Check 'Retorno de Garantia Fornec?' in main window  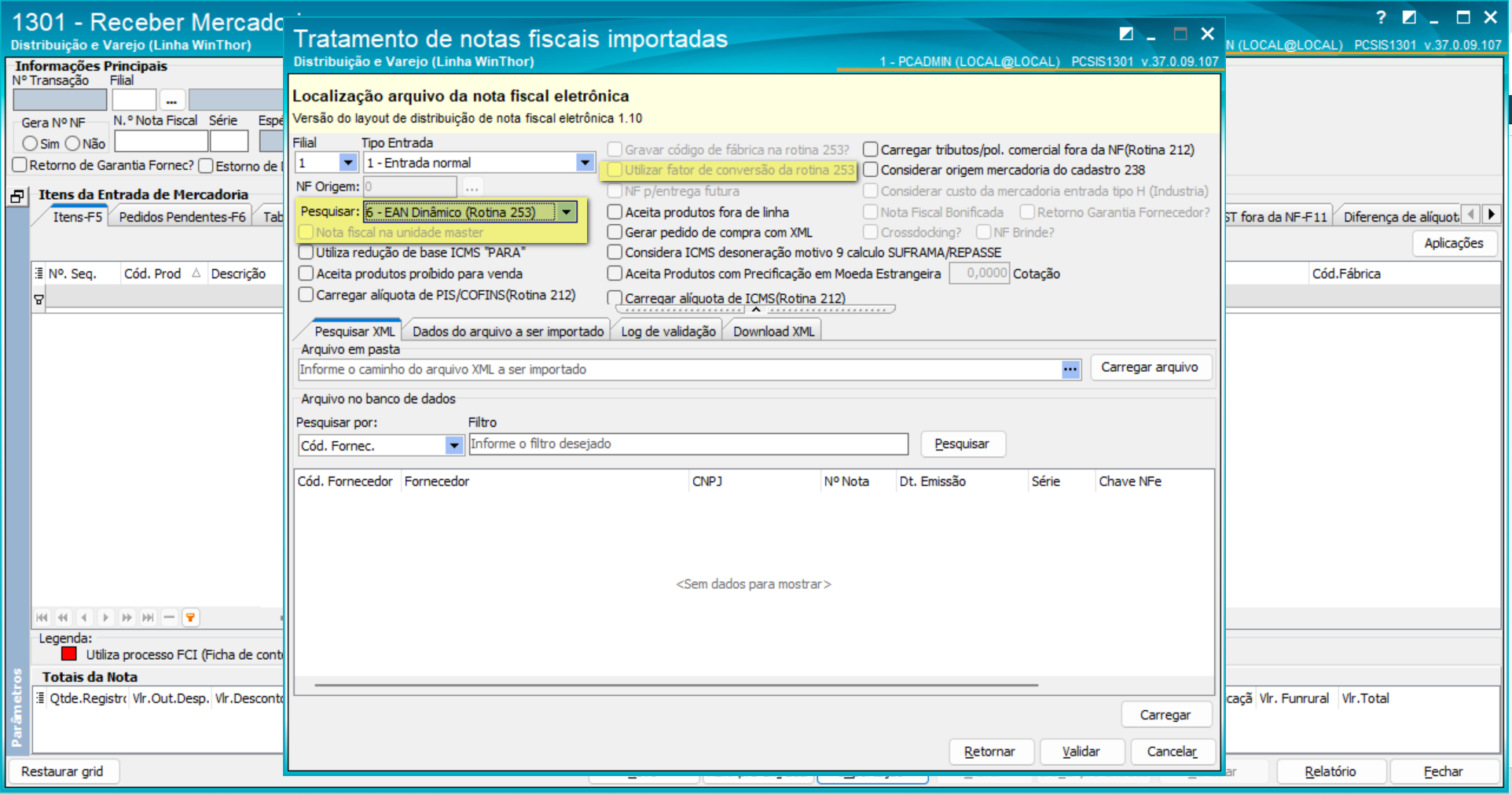click(20, 165)
